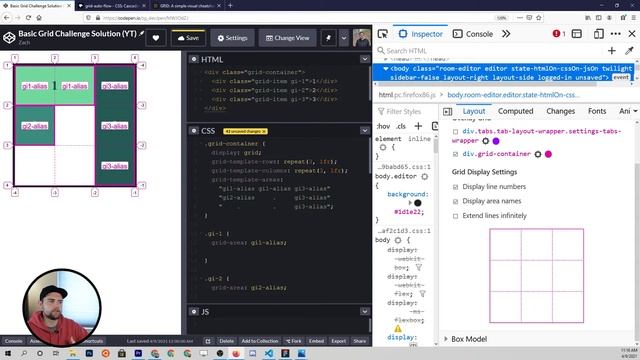Open the sidebar tabs overflow dropdown arrow
The height and width of the screenshot is (360, 640).
pyautogui.click(x=635, y=111)
